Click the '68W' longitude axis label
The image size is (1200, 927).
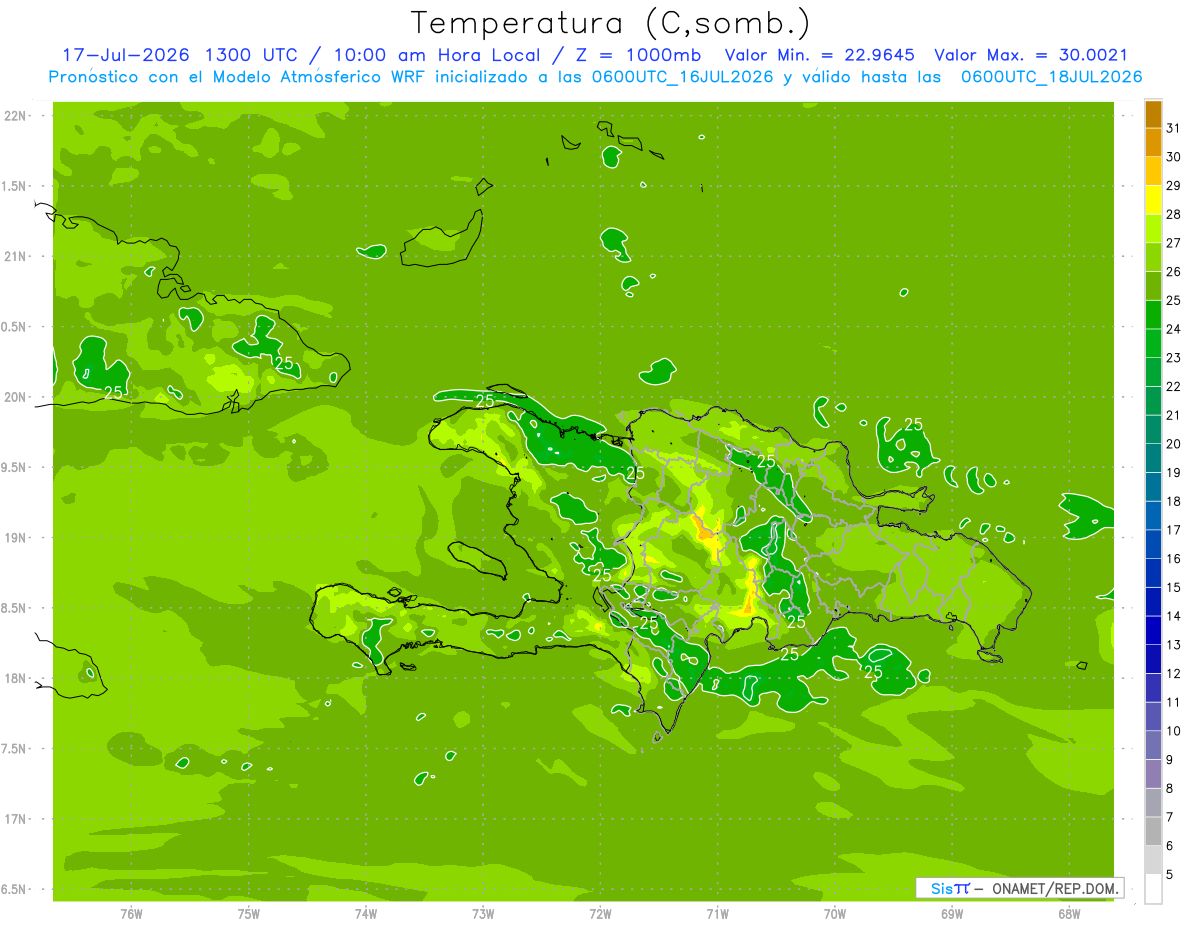point(1069,914)
